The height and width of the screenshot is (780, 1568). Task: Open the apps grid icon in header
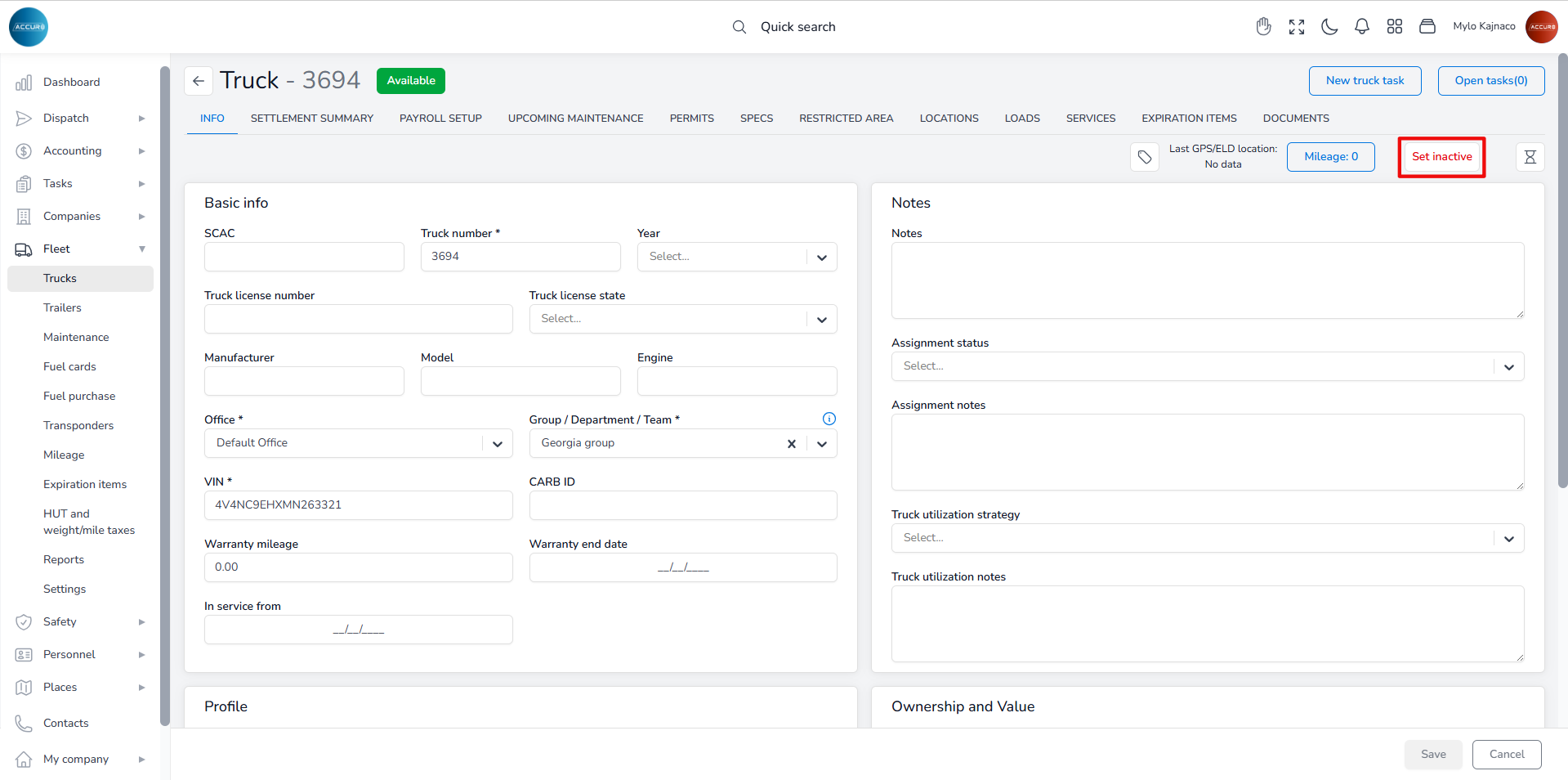click(x=1395, y=27)
